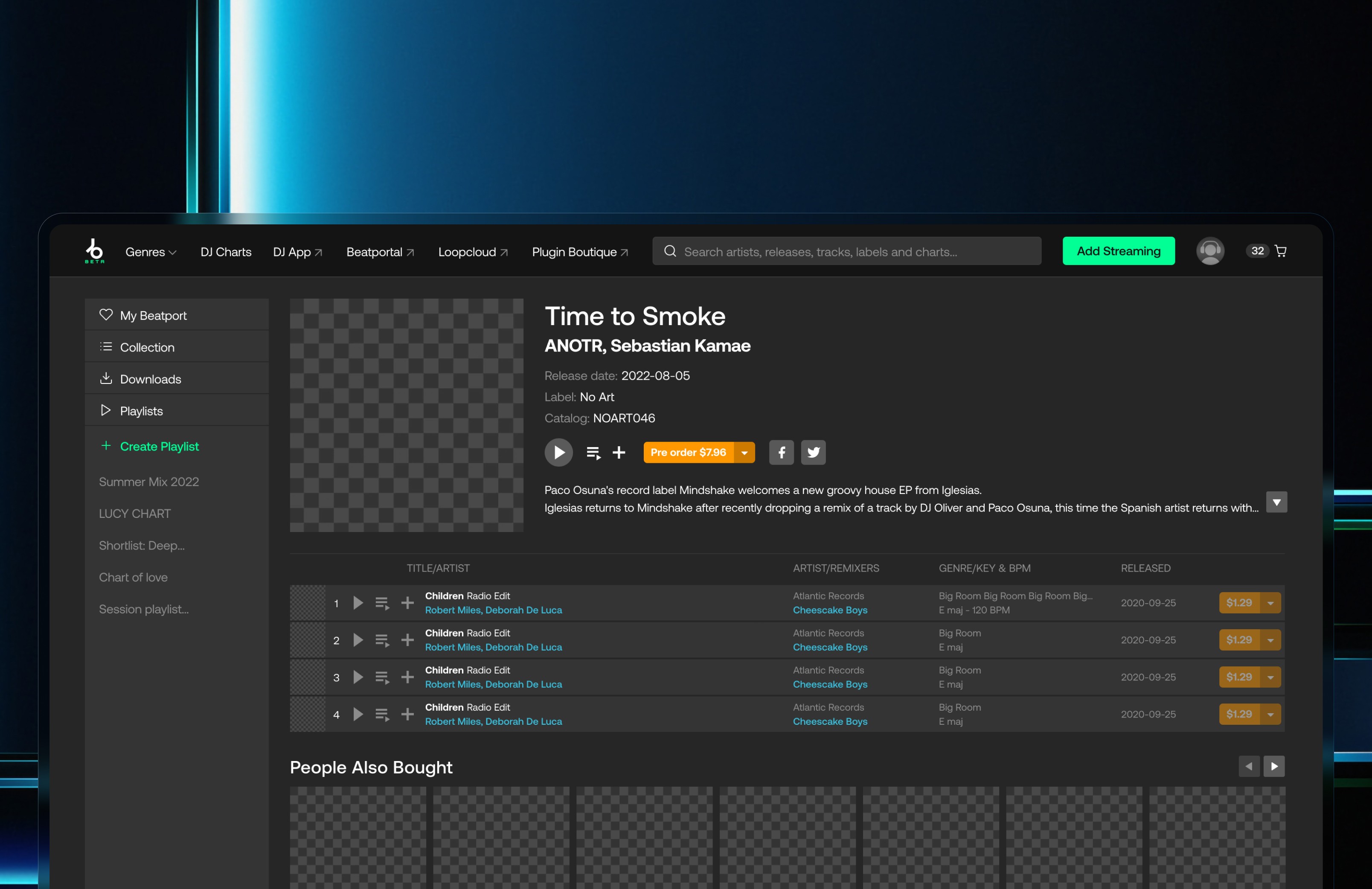Play the Time to Smoke release
The image size is (1372, 889).
click(558, 453)
